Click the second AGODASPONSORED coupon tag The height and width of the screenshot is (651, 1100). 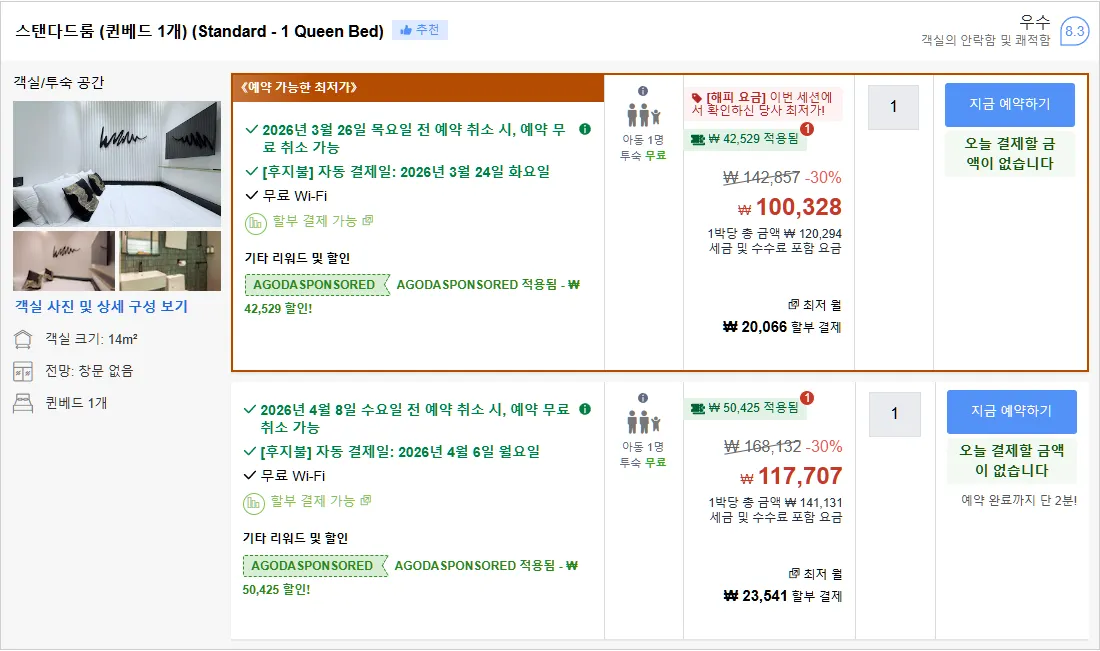[x=314, y=565]
